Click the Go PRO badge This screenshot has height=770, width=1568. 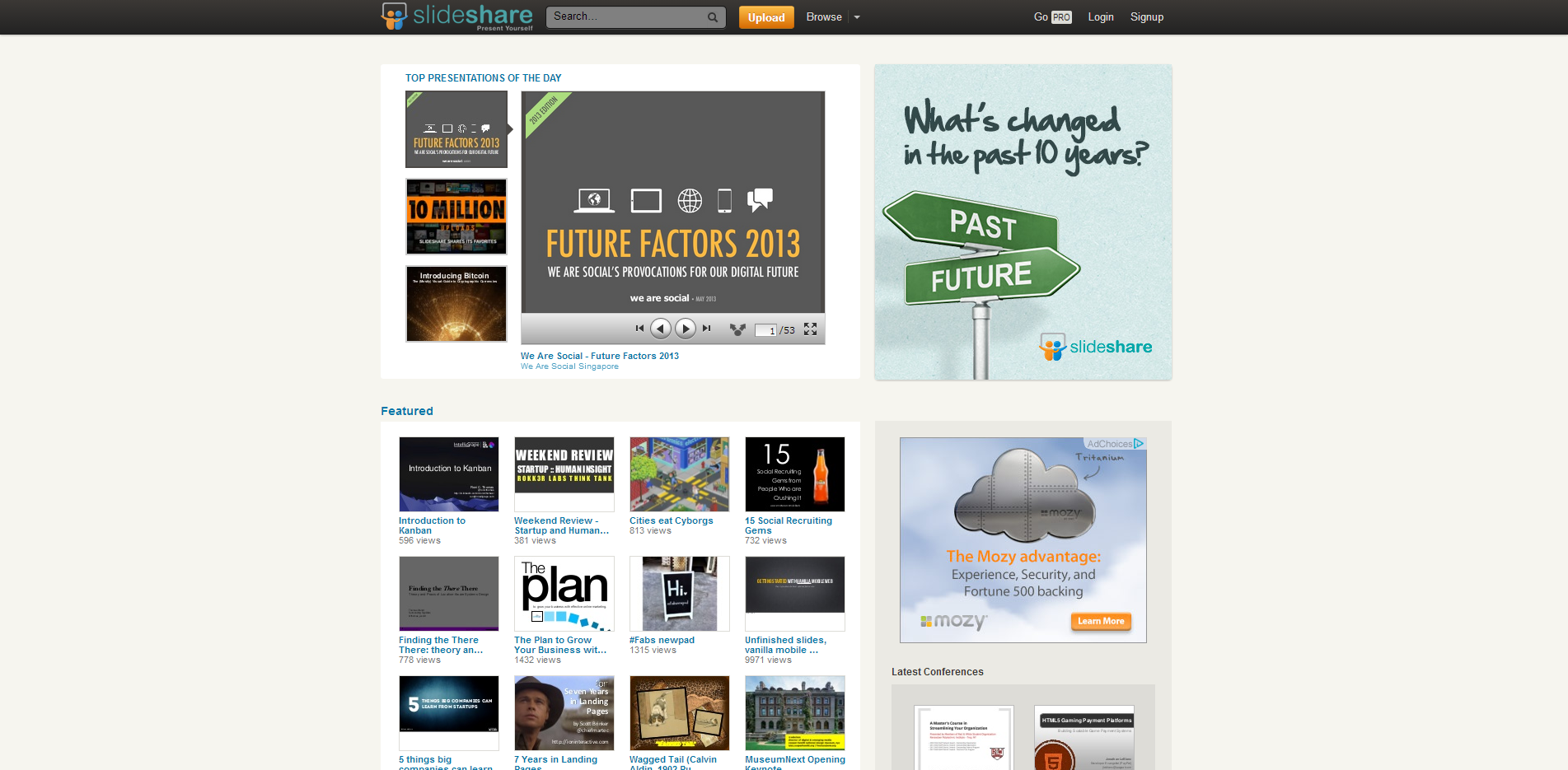pos(1052,16)
